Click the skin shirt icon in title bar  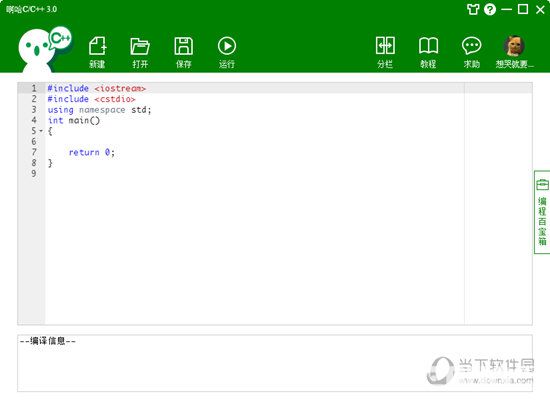473,9
